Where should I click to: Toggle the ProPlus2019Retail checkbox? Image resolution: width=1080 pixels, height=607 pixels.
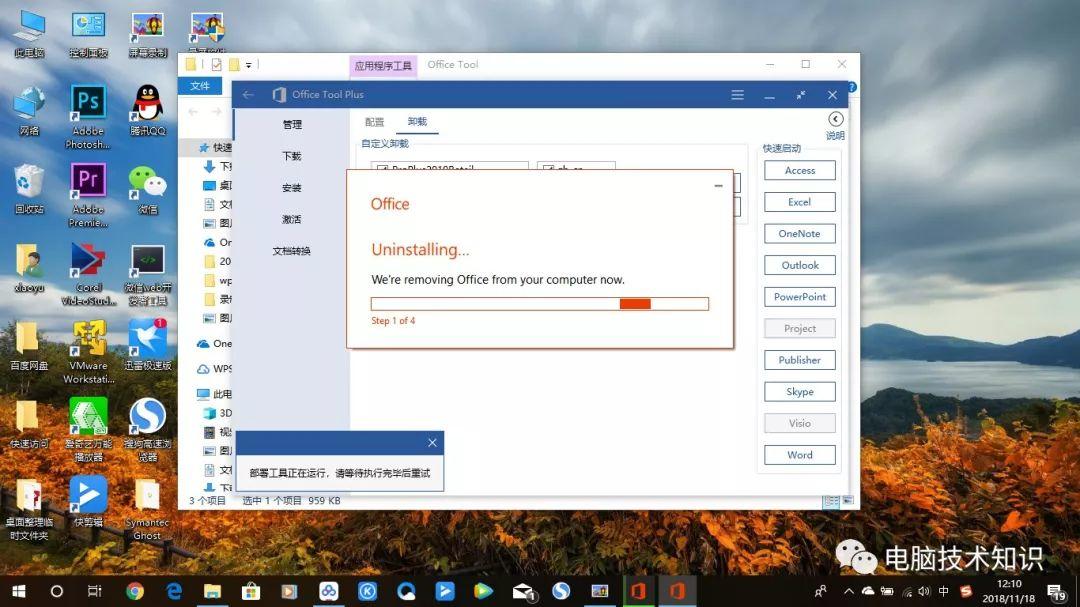pyautogui.click(x=382, y=167)
